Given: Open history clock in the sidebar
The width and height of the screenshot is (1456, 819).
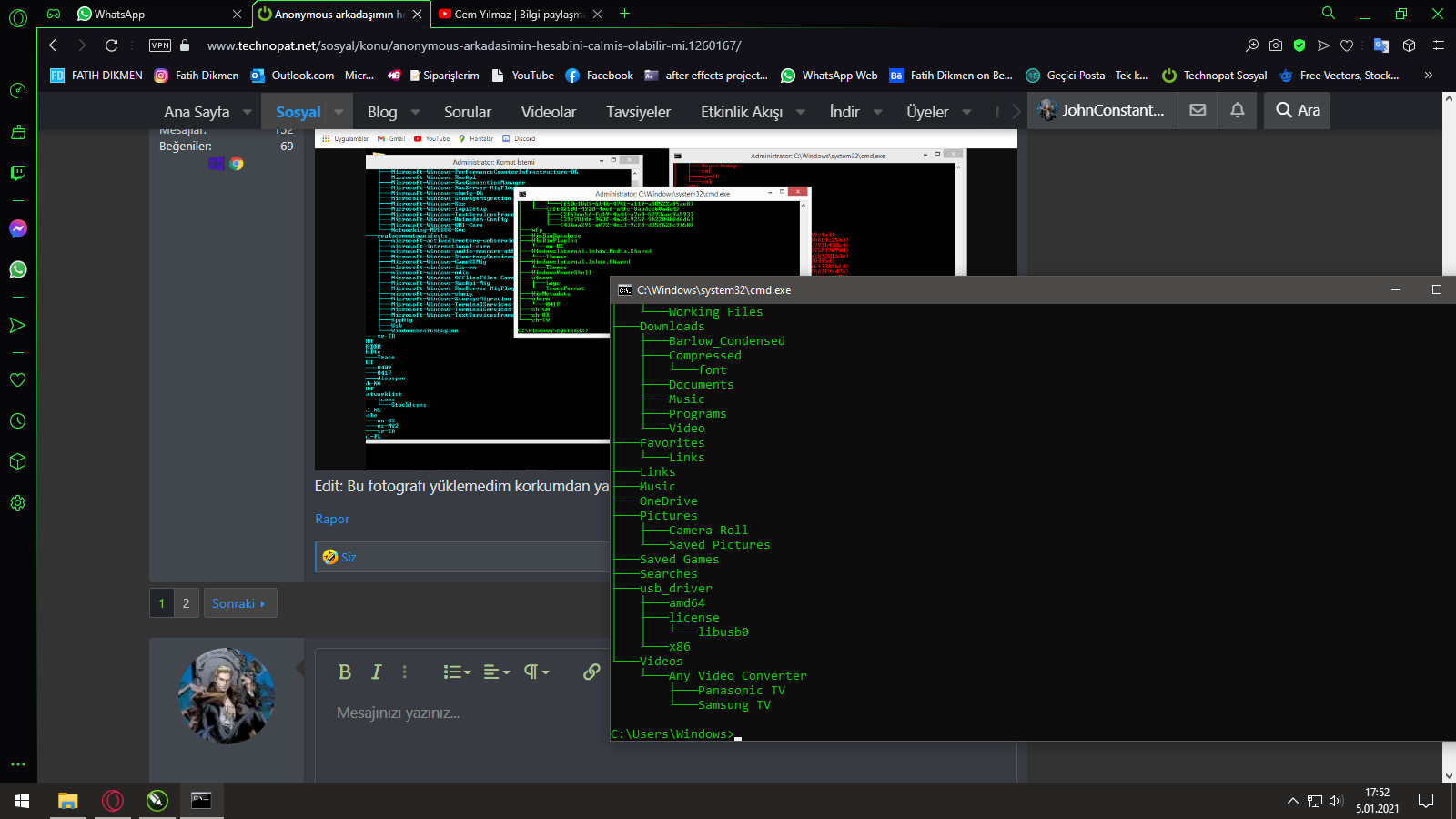Looking at the screenshot, I should click(17, 420).
